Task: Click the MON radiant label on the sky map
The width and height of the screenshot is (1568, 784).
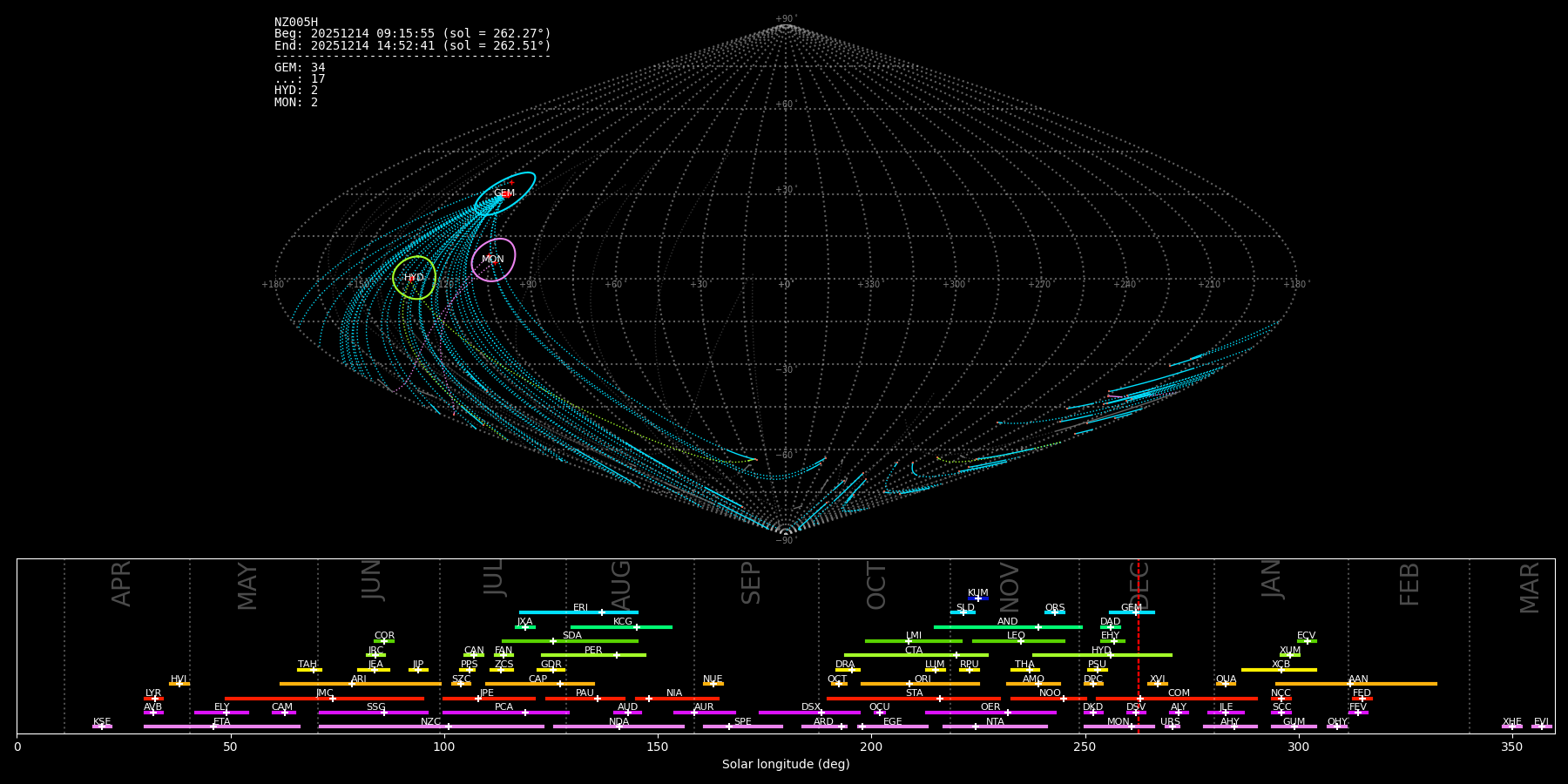Action: (493, 260)
